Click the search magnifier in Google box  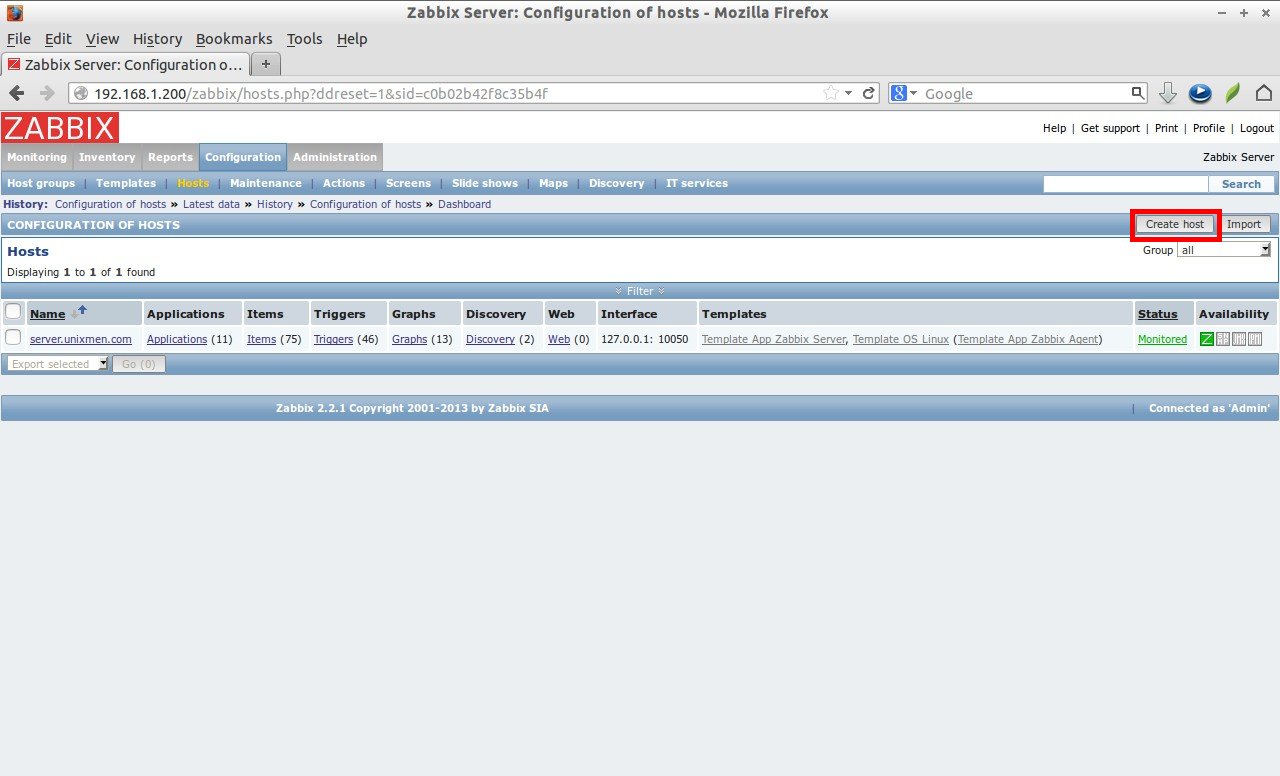point(1138,93)
